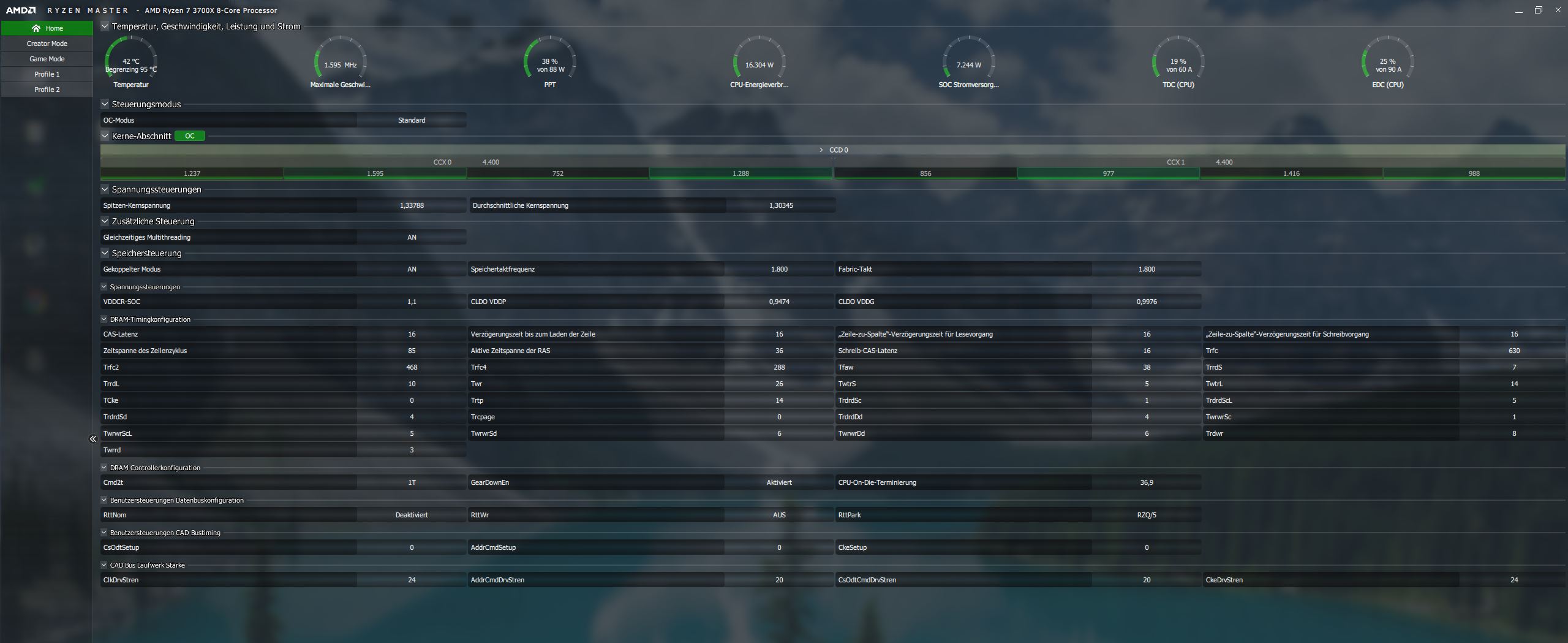Collapse the DRAM-Timingkonfiguration section
This screenshot has width=1568, height=643.
[x=104, y=319]
